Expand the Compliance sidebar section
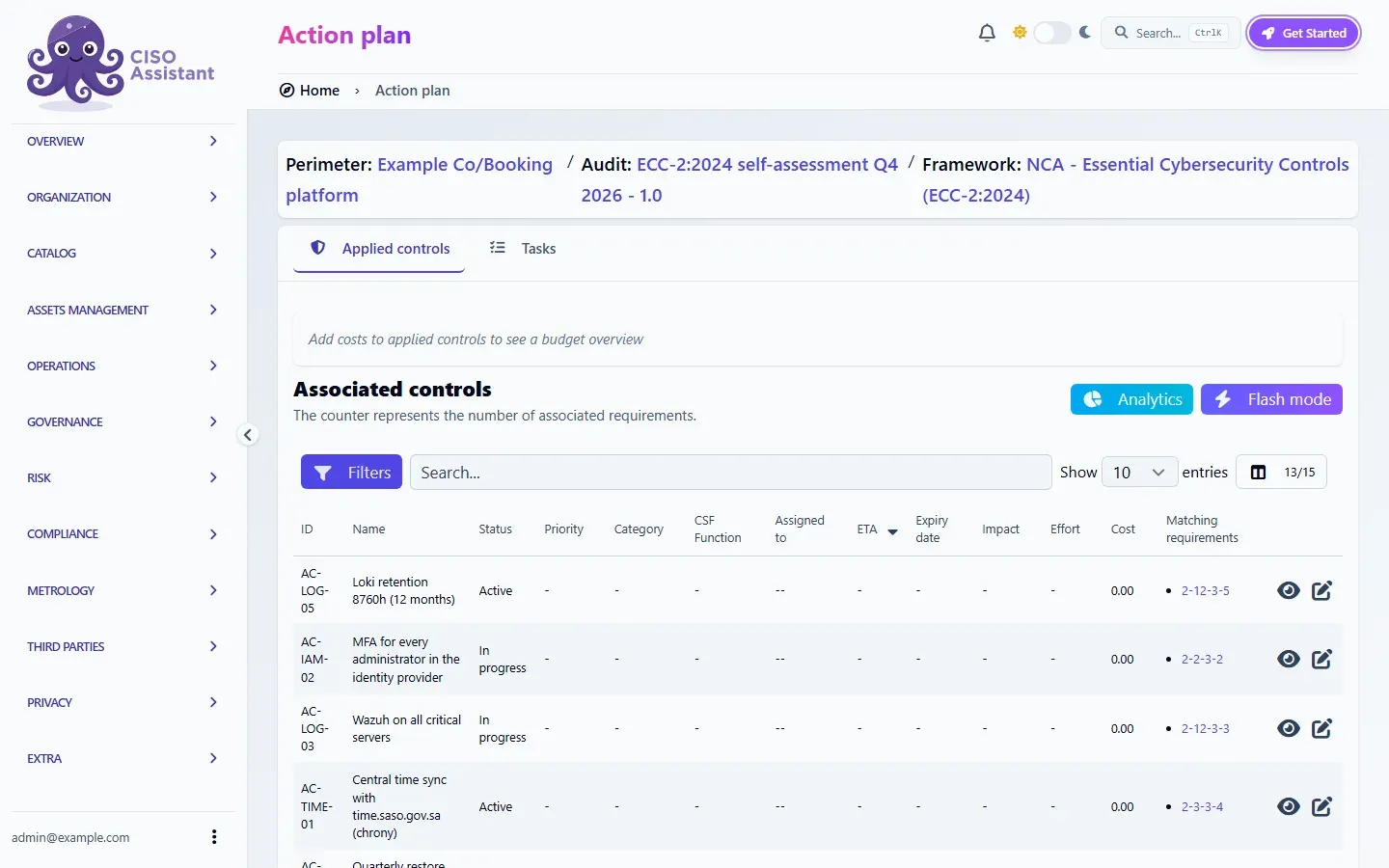Image resolution: width=1389 pixels, height=868 pixels. [123, 533]
